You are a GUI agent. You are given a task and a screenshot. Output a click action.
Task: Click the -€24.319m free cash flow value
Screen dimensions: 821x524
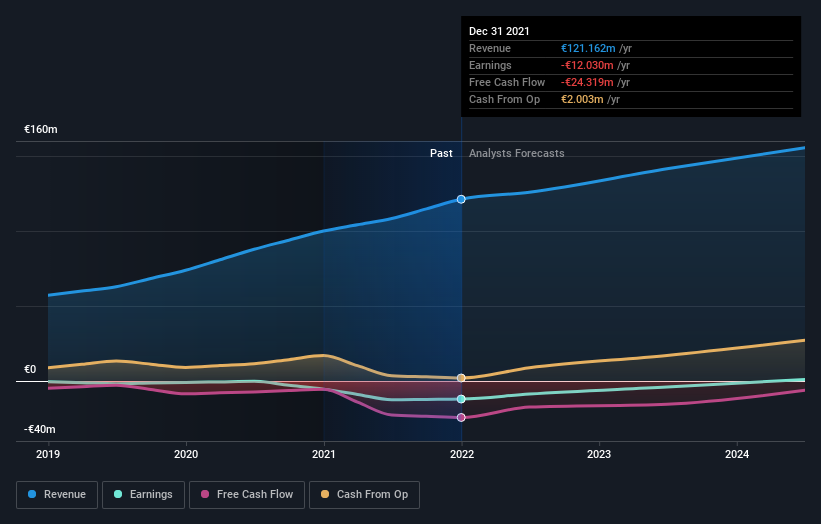pos(587,82)
